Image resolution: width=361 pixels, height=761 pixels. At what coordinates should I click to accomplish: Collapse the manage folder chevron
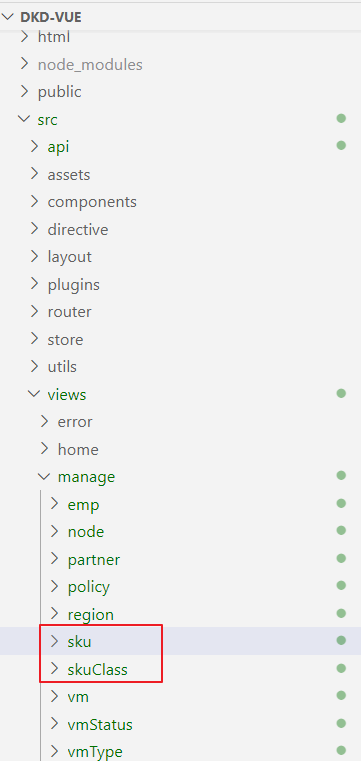coord(44,477)
